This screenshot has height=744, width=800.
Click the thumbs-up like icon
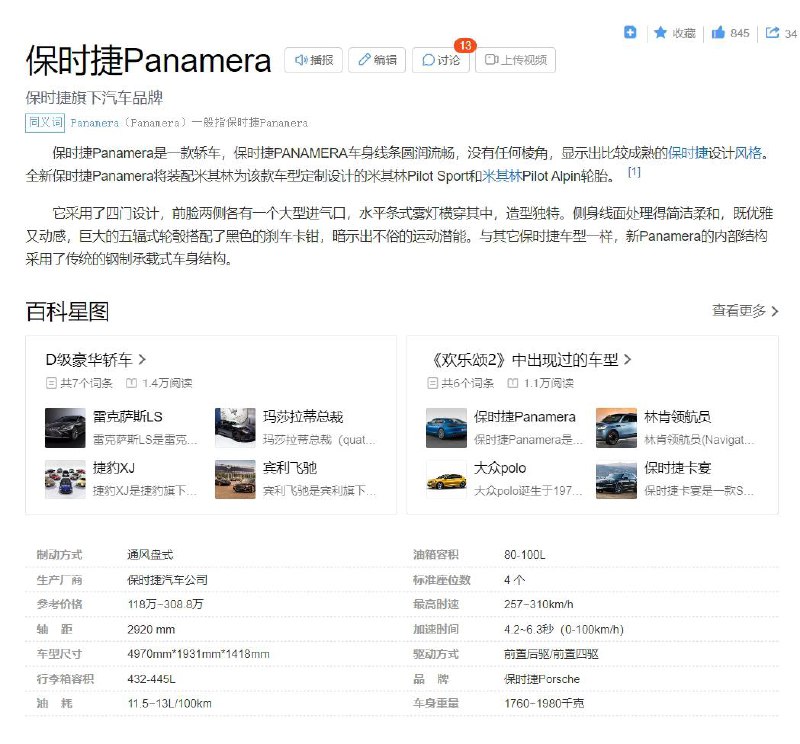[x=718, y=33]
